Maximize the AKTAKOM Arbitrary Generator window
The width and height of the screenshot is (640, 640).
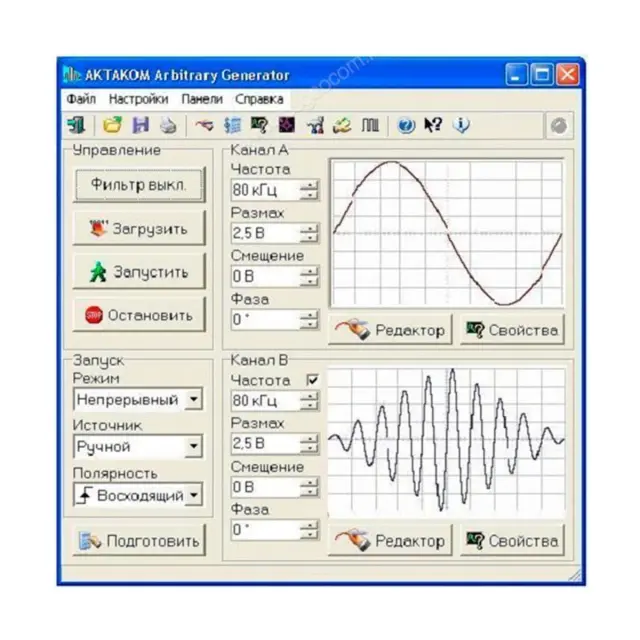click(x=542, y=74)
